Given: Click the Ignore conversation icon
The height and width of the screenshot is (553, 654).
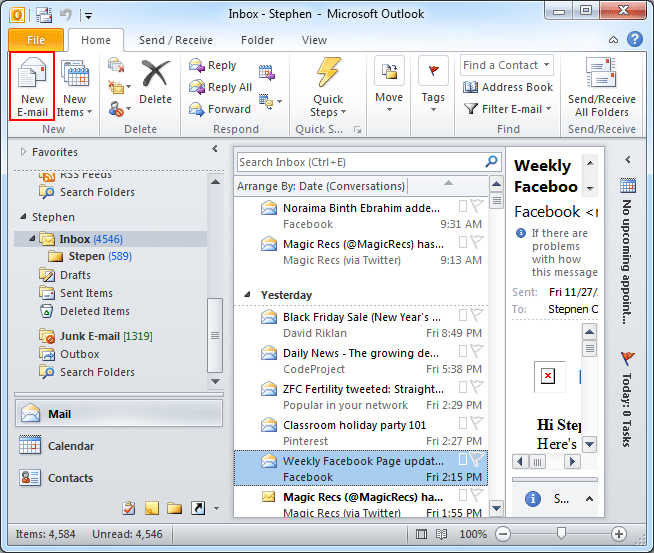Looking at the screenshot, I should pyautogui.click(x=116, y=65).
